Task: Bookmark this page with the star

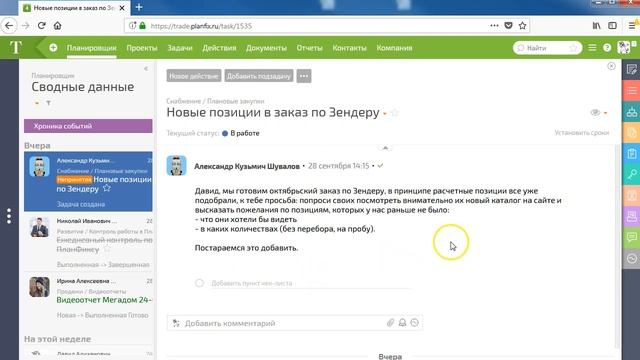Action: tap(522, 25)
